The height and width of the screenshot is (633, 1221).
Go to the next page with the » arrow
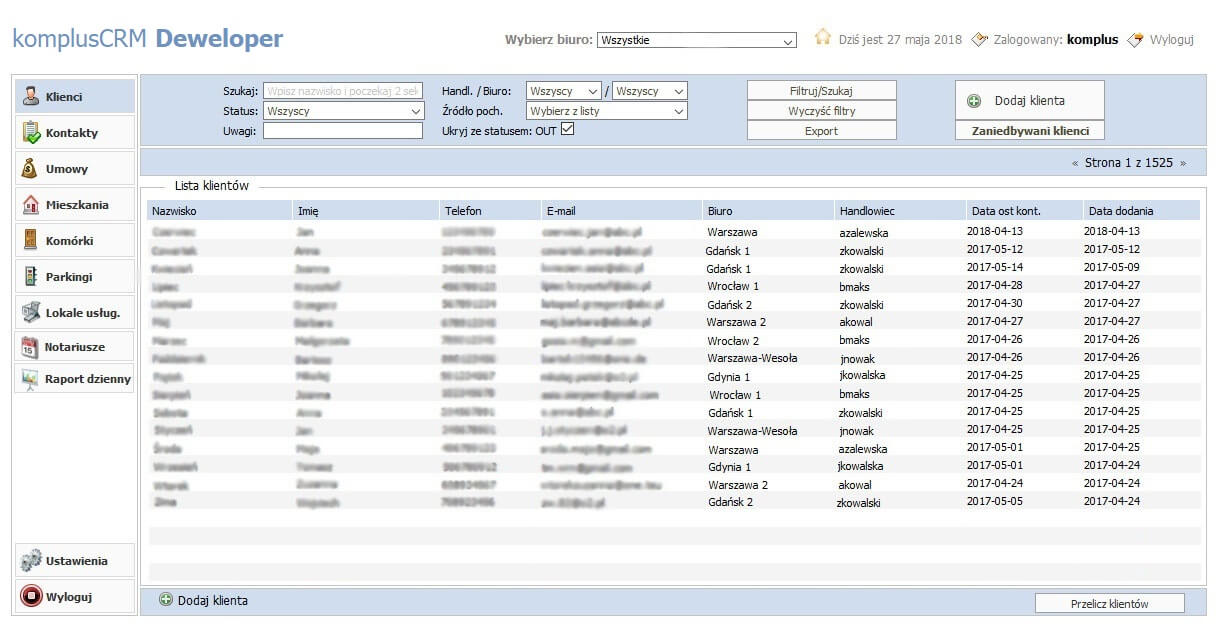coord(1183,163)
